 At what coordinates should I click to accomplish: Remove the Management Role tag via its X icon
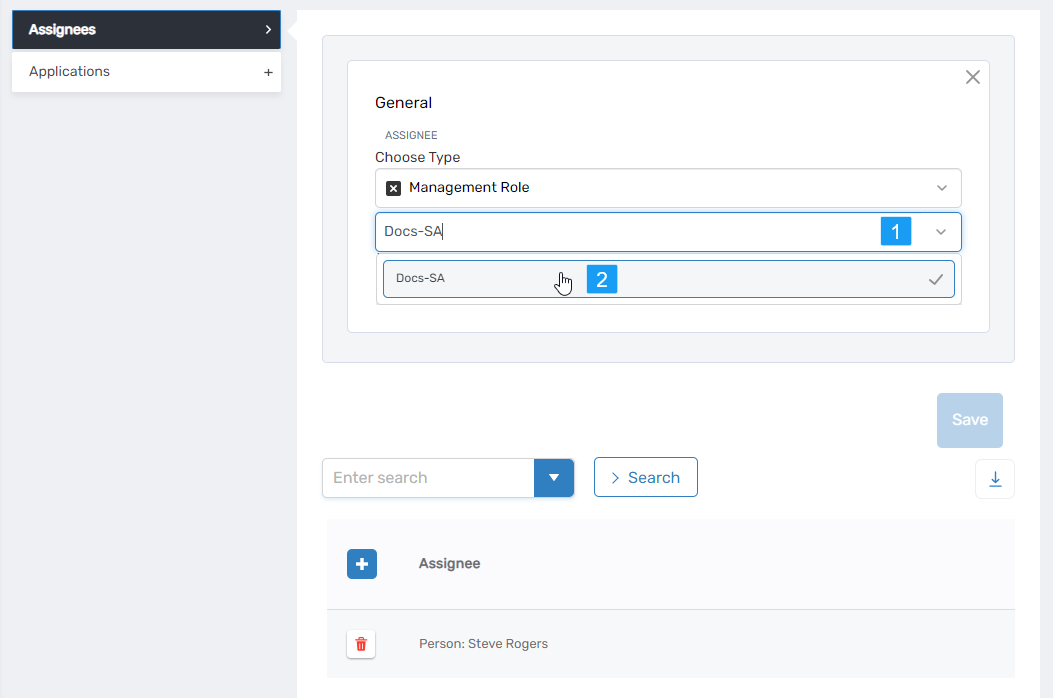(392, 187)
